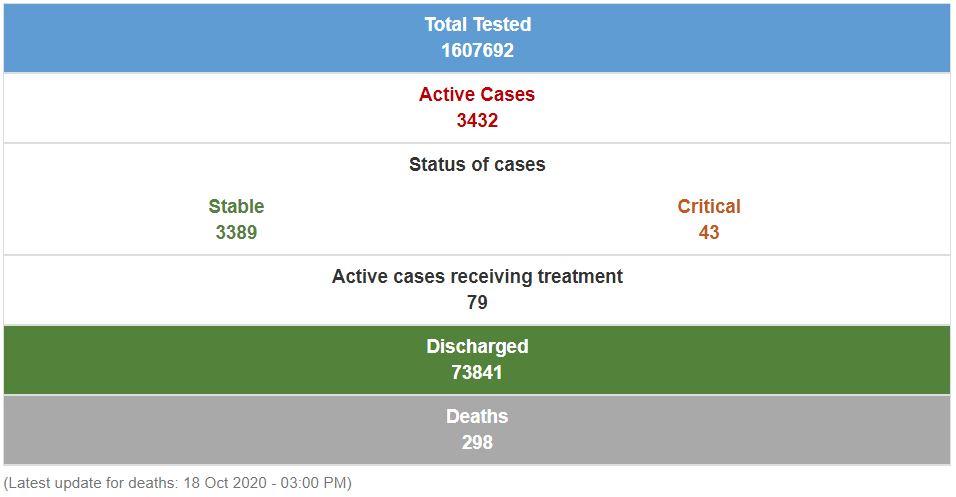
Task: Click the Status of cases heading
Action: [477, 165]
